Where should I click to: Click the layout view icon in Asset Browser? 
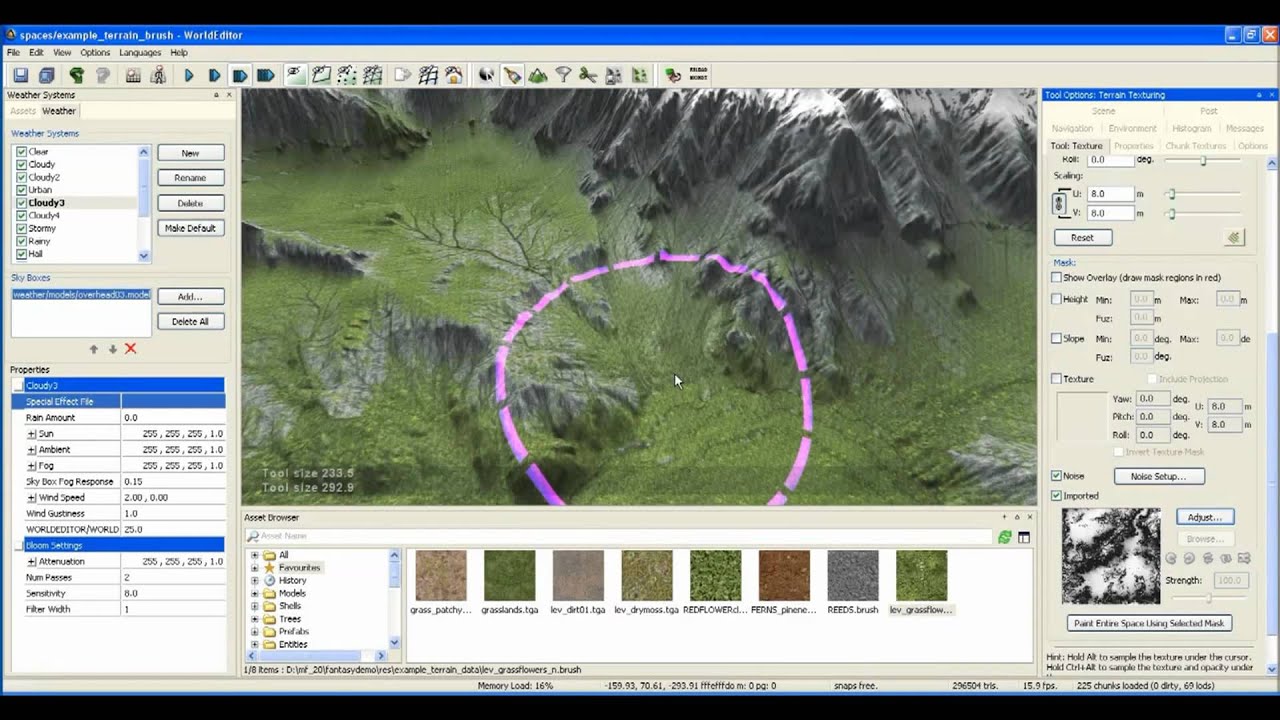[1024, 537]
